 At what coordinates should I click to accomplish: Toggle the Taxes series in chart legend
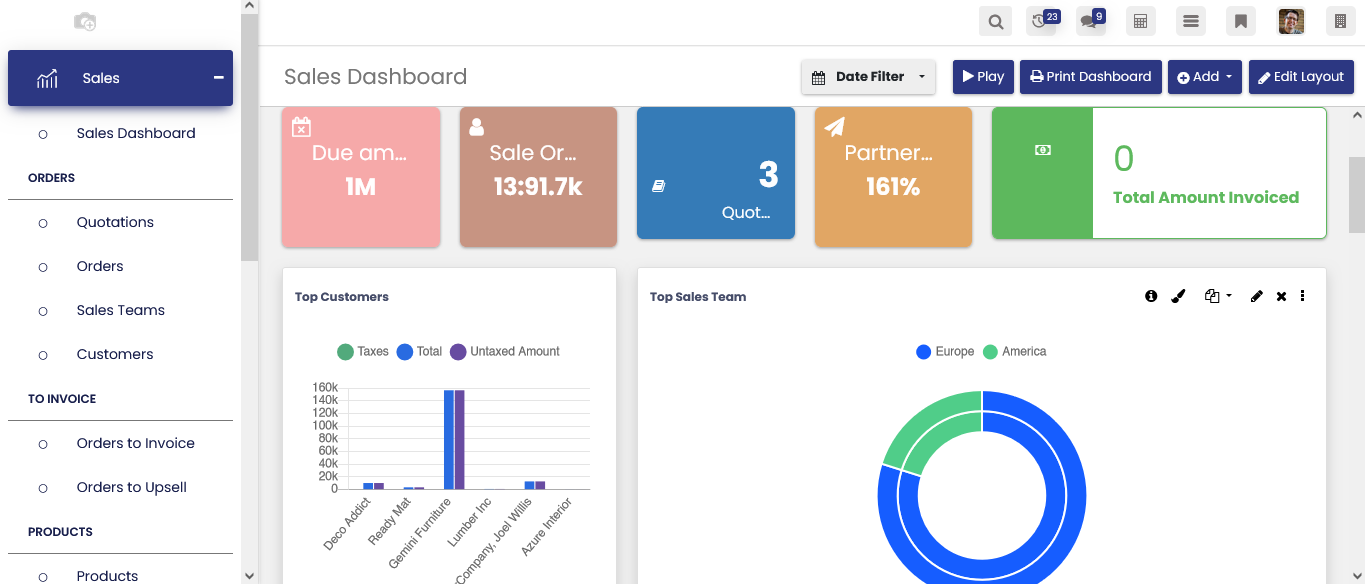363,352
